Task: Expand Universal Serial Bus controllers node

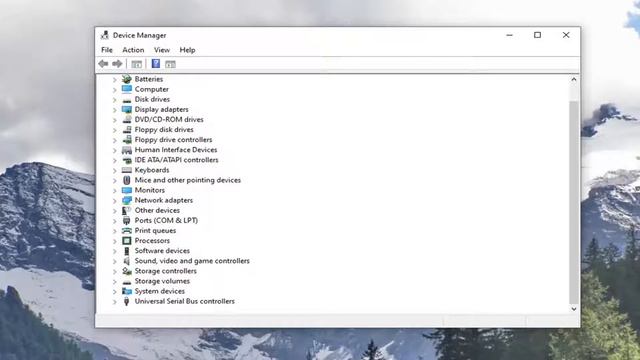Action: (x=115, y=302)
